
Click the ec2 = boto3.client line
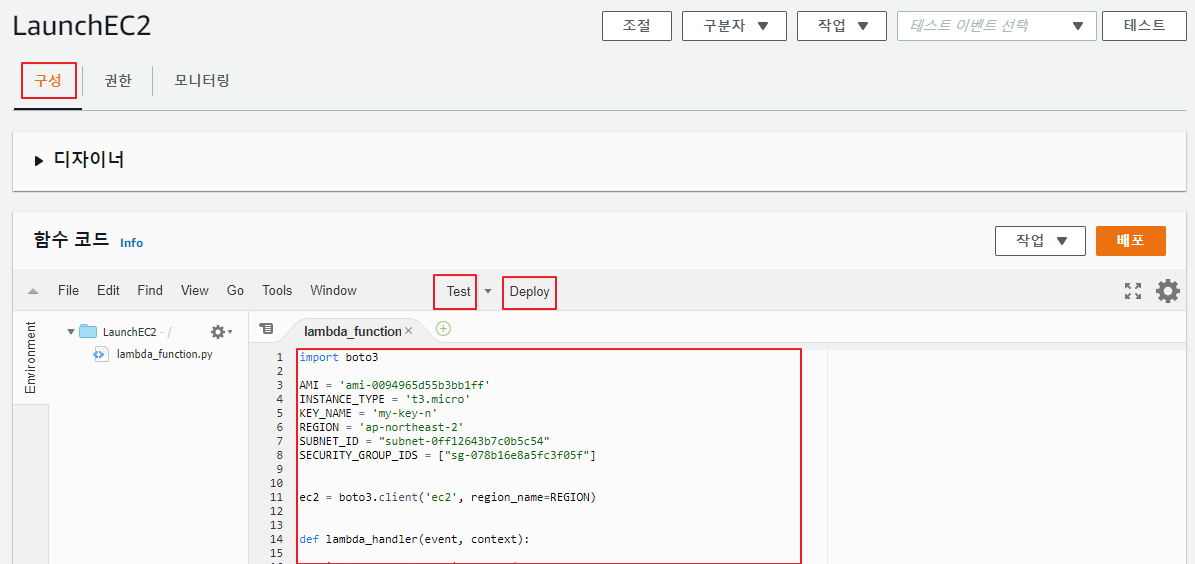(x=447, y=498)
